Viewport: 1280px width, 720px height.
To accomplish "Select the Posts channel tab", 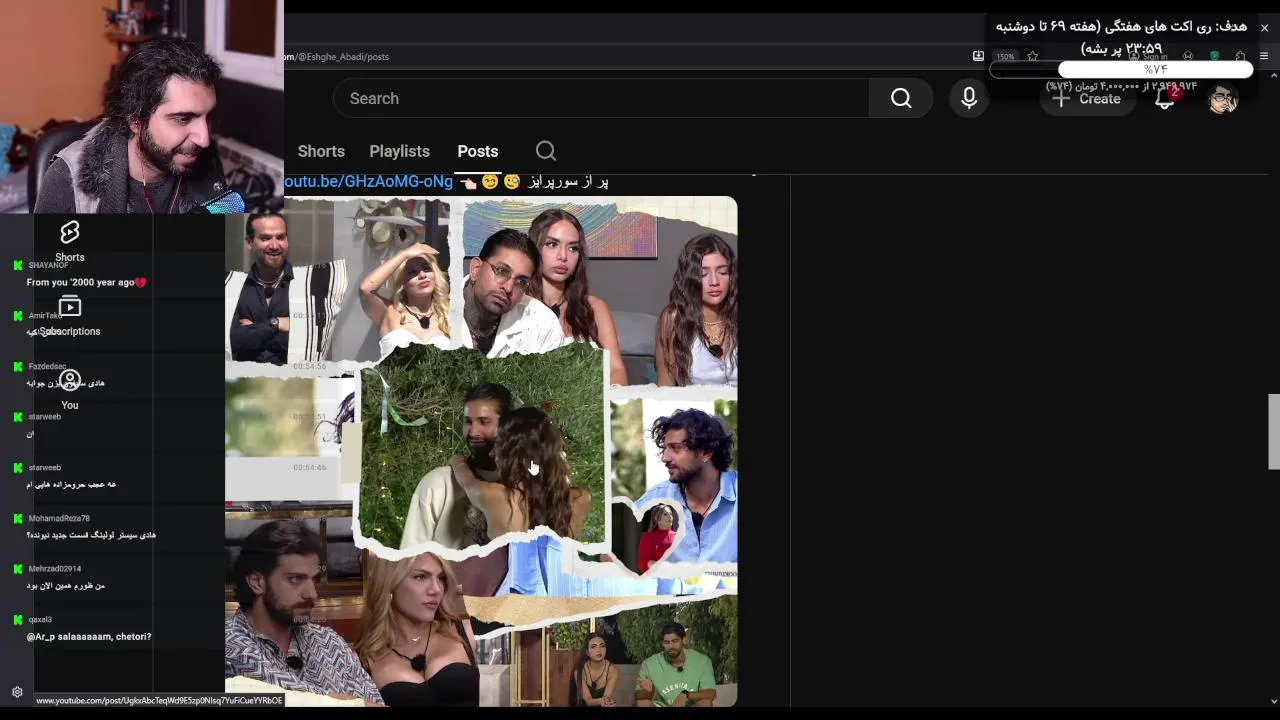I will tap(477, 151).
